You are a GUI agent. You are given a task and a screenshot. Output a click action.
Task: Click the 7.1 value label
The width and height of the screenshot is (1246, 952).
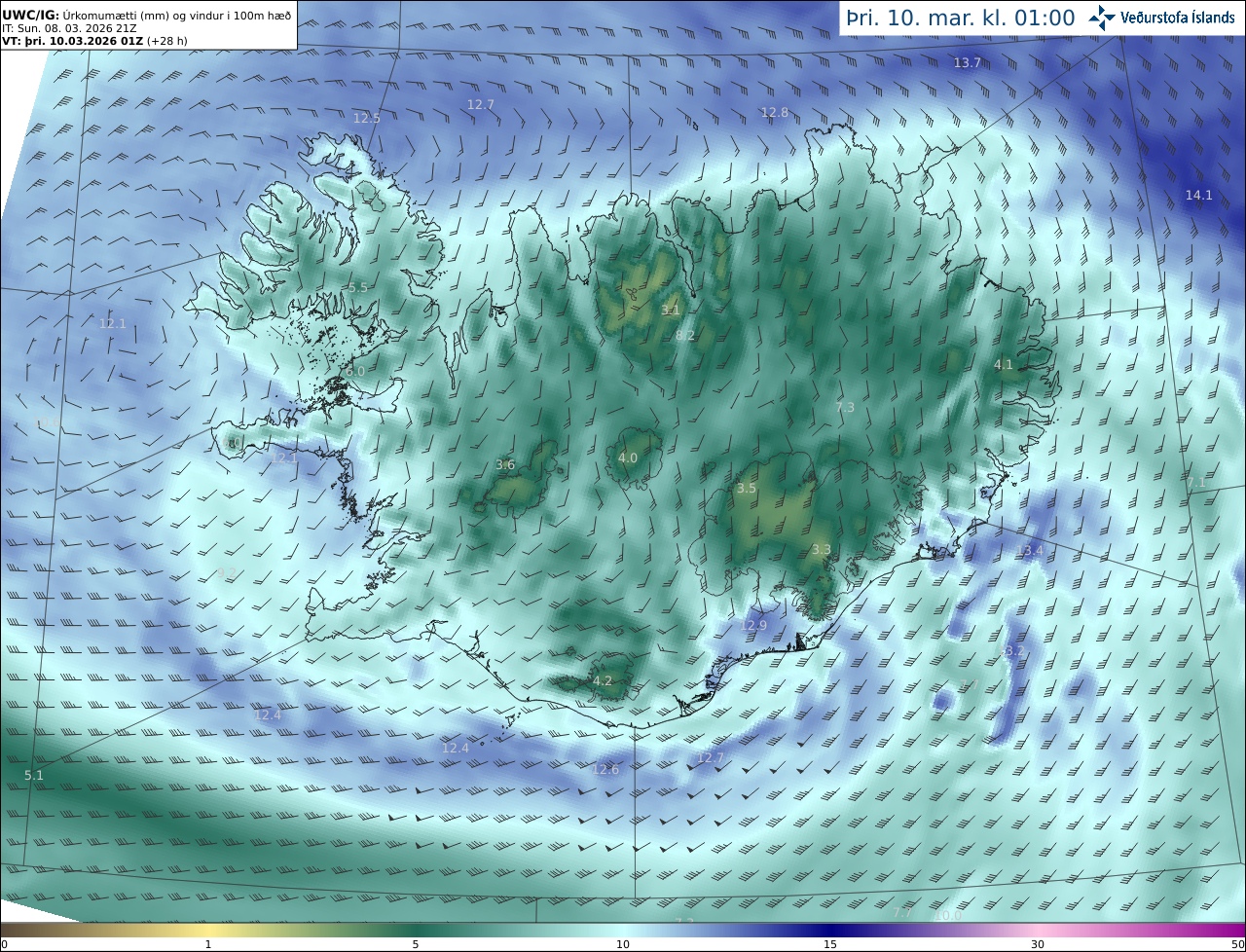click(x=1195, y=482)
